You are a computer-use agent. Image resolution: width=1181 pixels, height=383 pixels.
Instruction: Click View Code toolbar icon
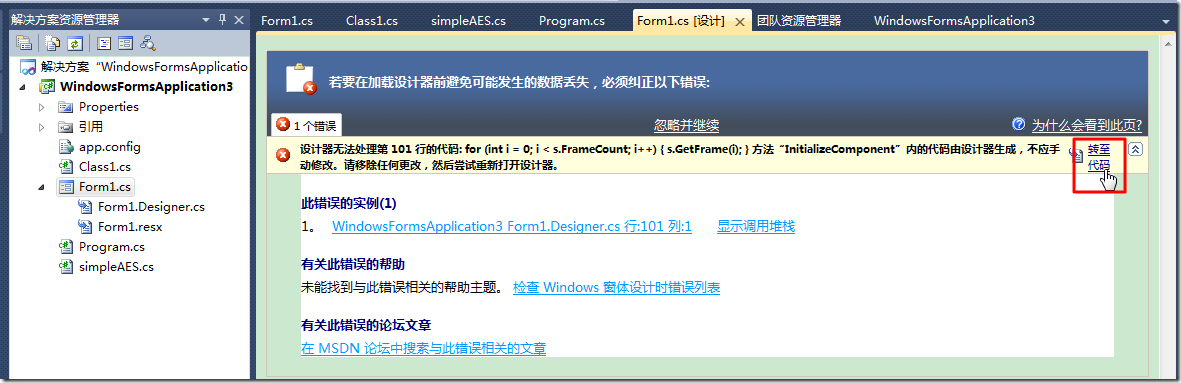tap(105, 43)
